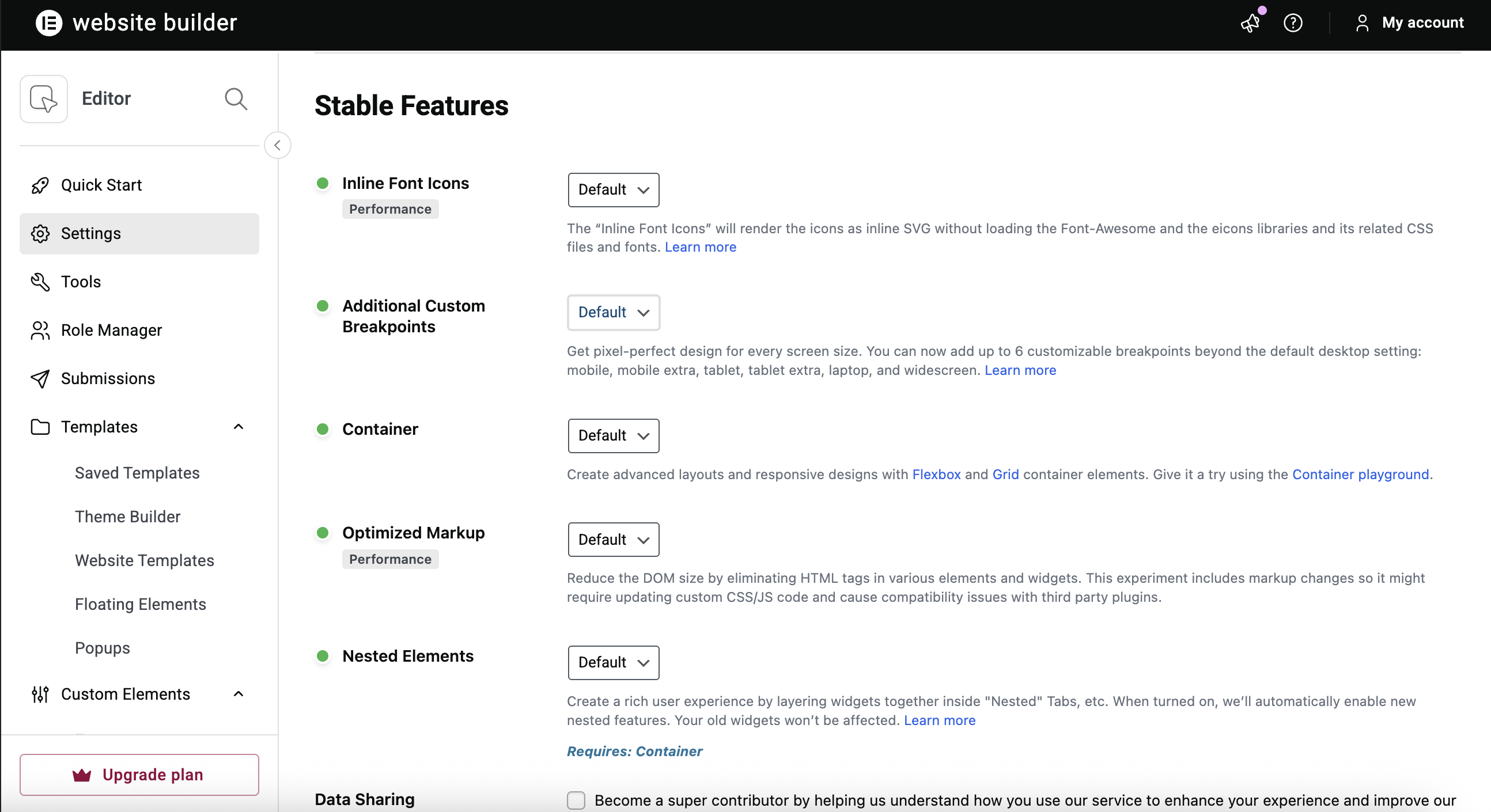The image size is (1491, 812).
Task: Click the Tools wrench icon
Action: click(x=40, y=282)
